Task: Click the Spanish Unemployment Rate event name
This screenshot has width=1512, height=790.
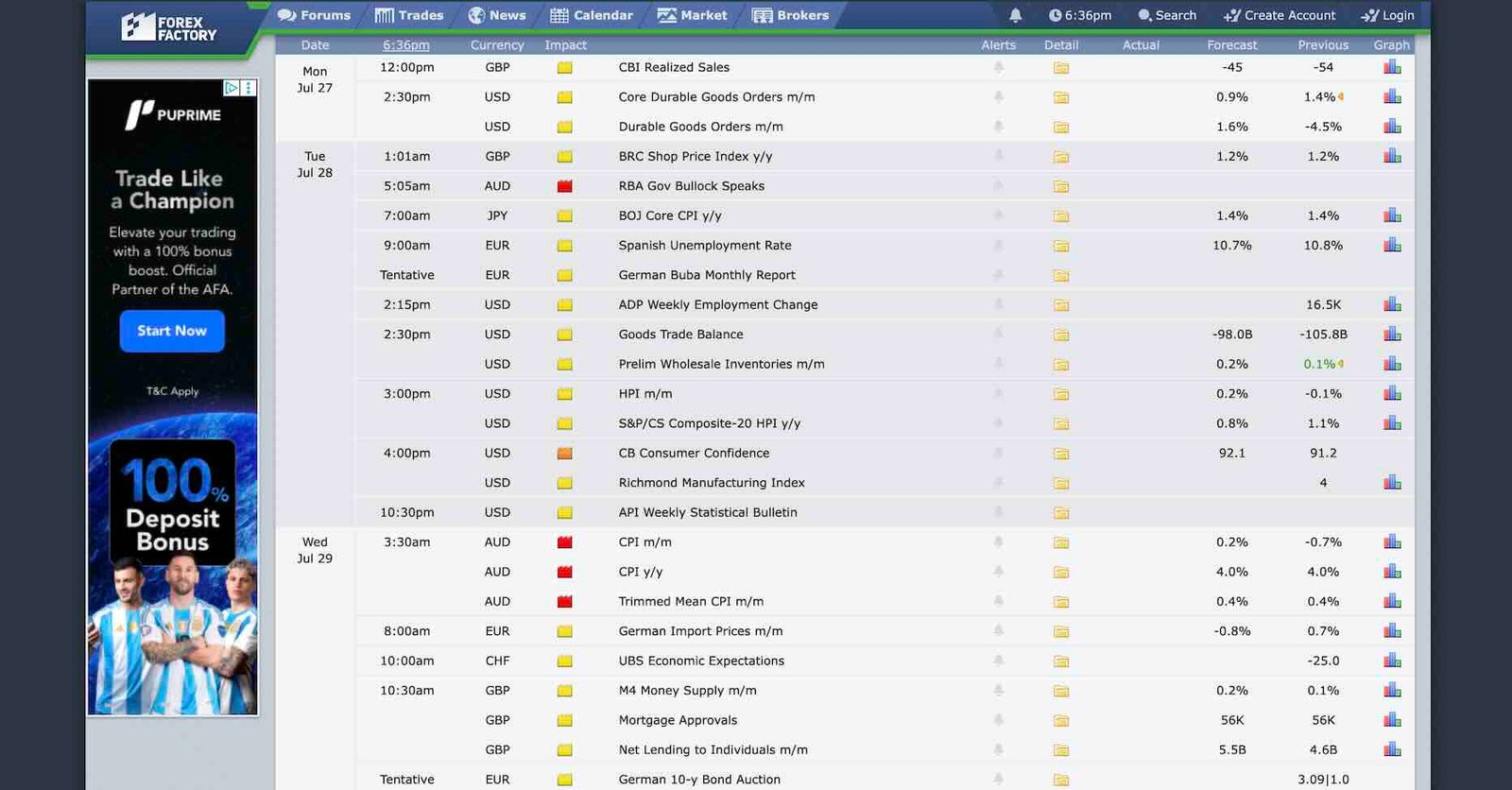Action: [x=705, y=245]
